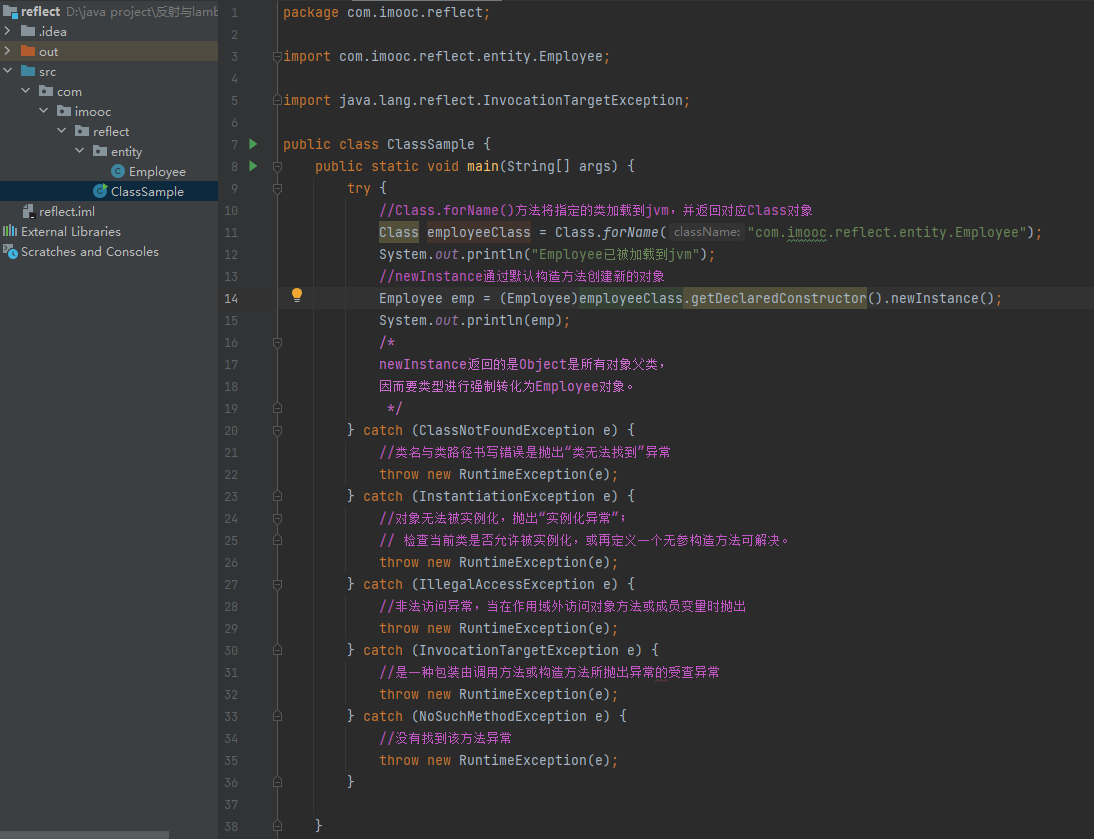Click the Scratches and Consoles icon
This screenshot has height=839, width=1094.
tap(10, 252)
